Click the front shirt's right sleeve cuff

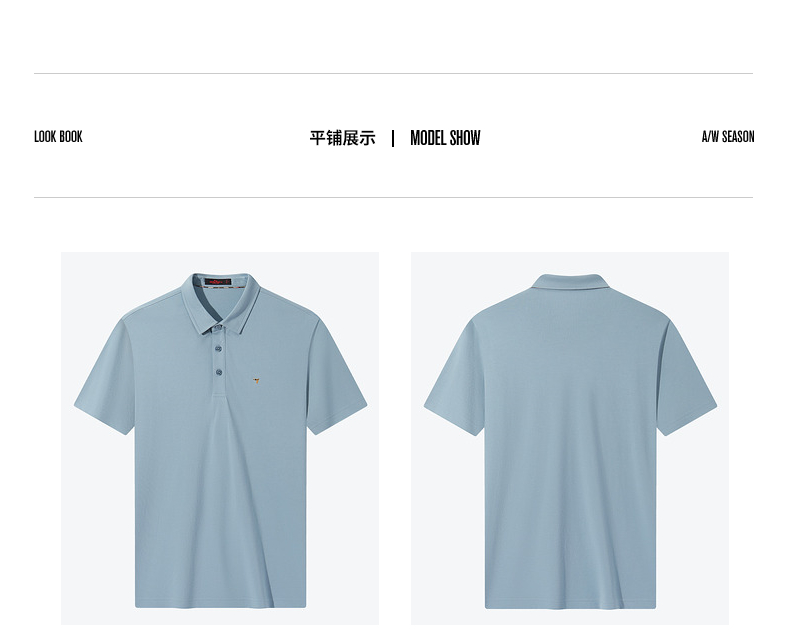tap(338, 418)
